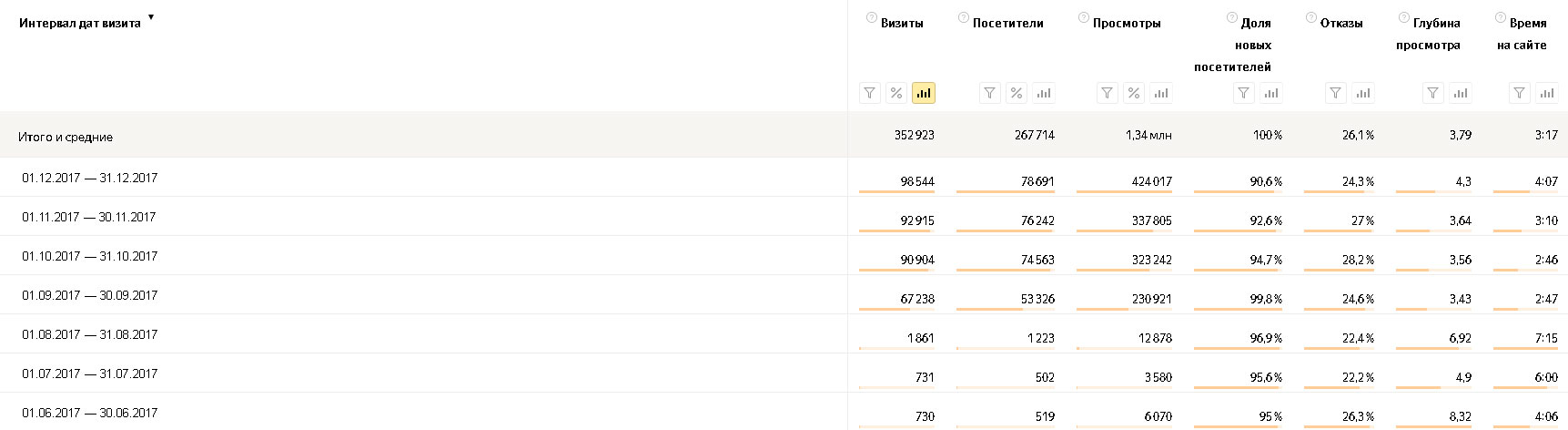Viewport: 1568px width, 430px height.
Task: Enable chart display for Просмотры column
Action: click(1161, 93)
